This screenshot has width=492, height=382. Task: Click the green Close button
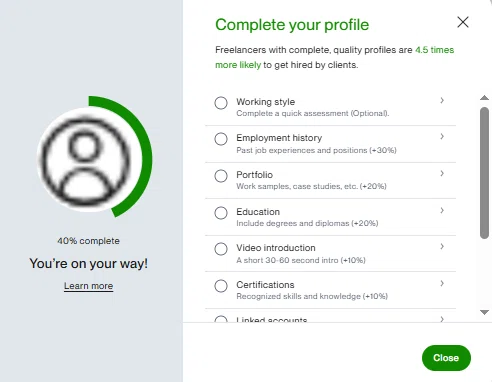click(x=446, y=358)
